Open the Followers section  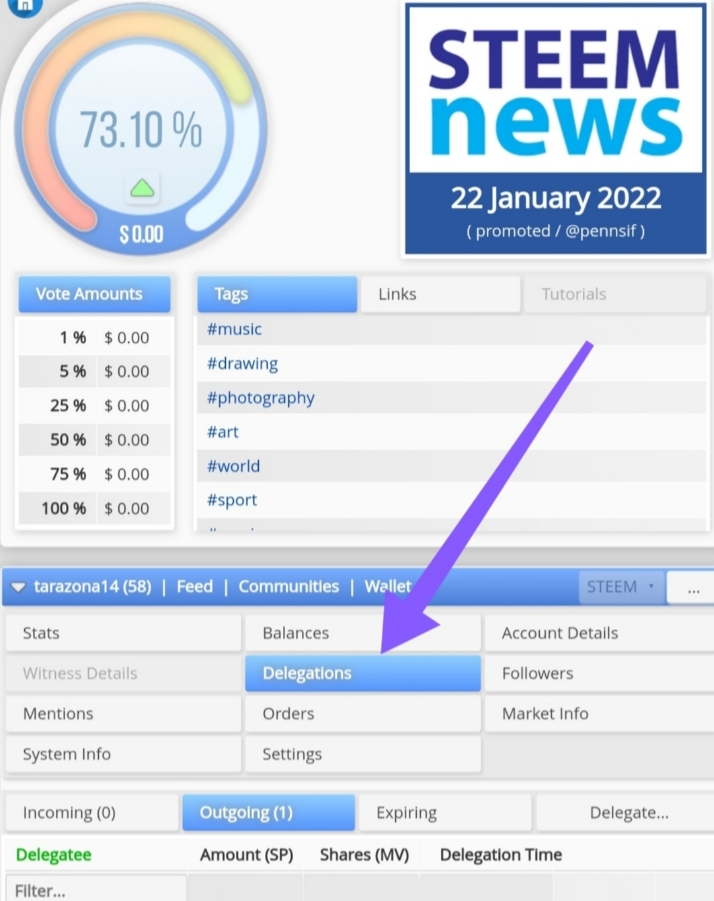click(x=600, y=673)
